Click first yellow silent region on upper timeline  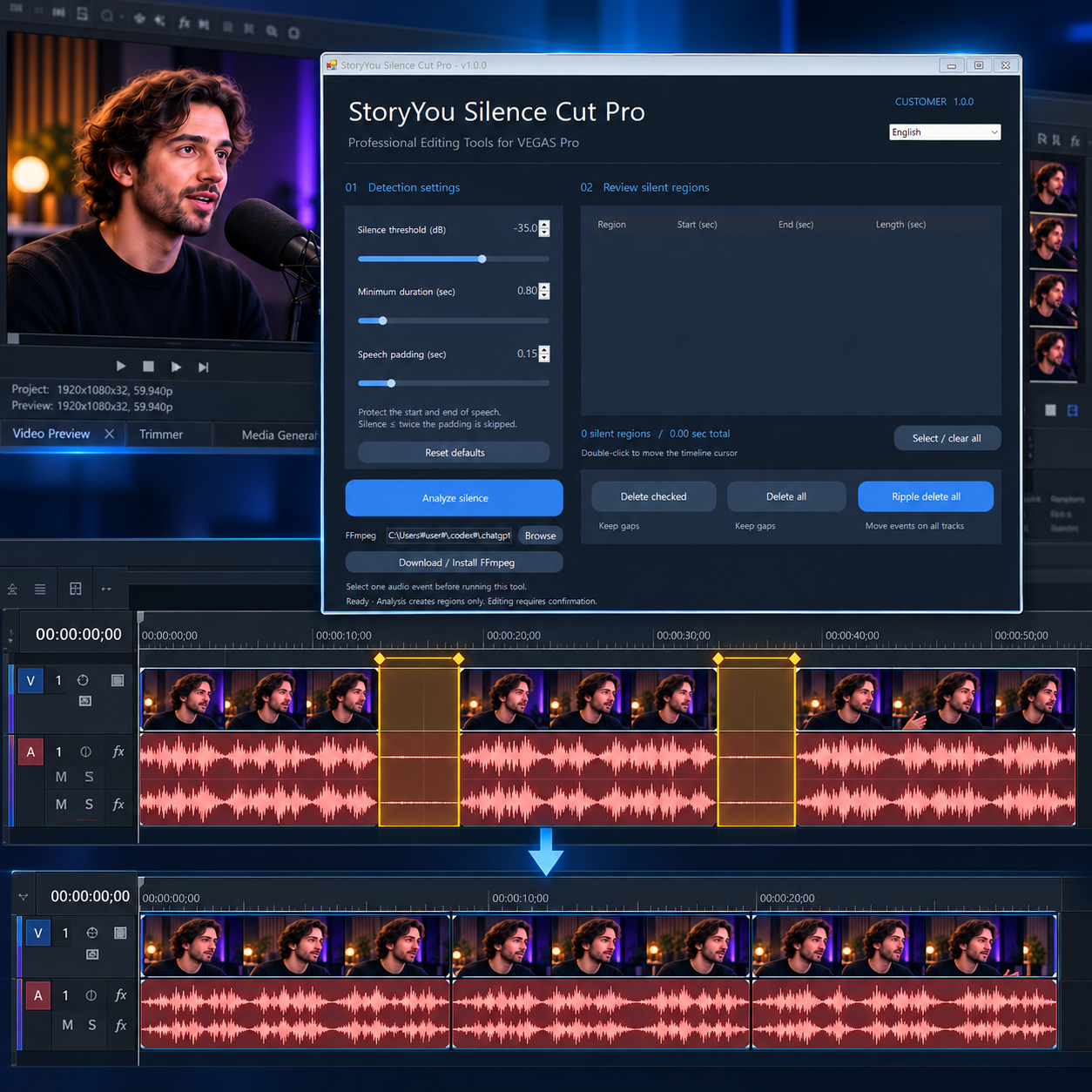tap(419, 742)
